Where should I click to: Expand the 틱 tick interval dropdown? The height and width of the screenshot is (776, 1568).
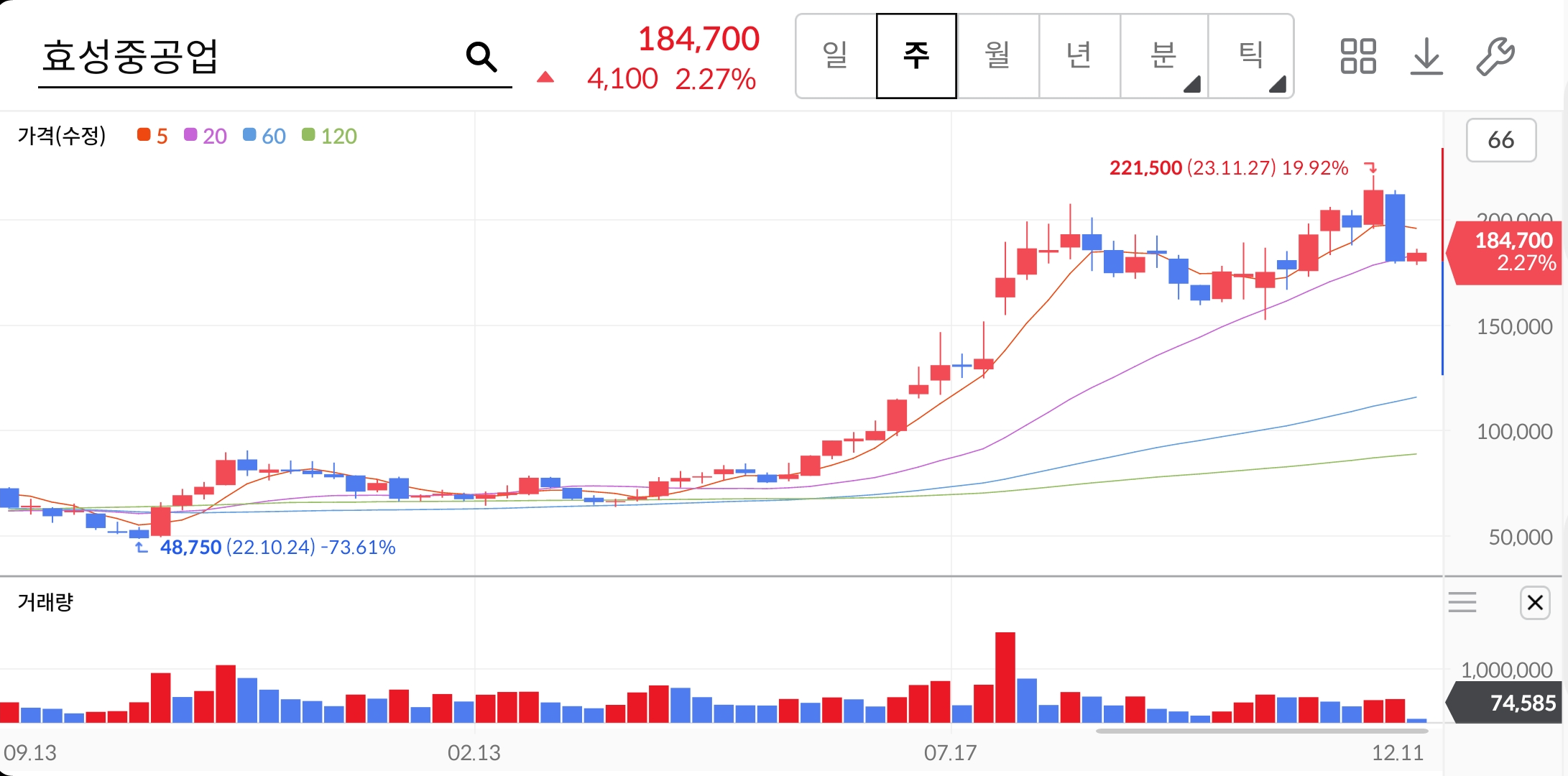coord(1251,56)
